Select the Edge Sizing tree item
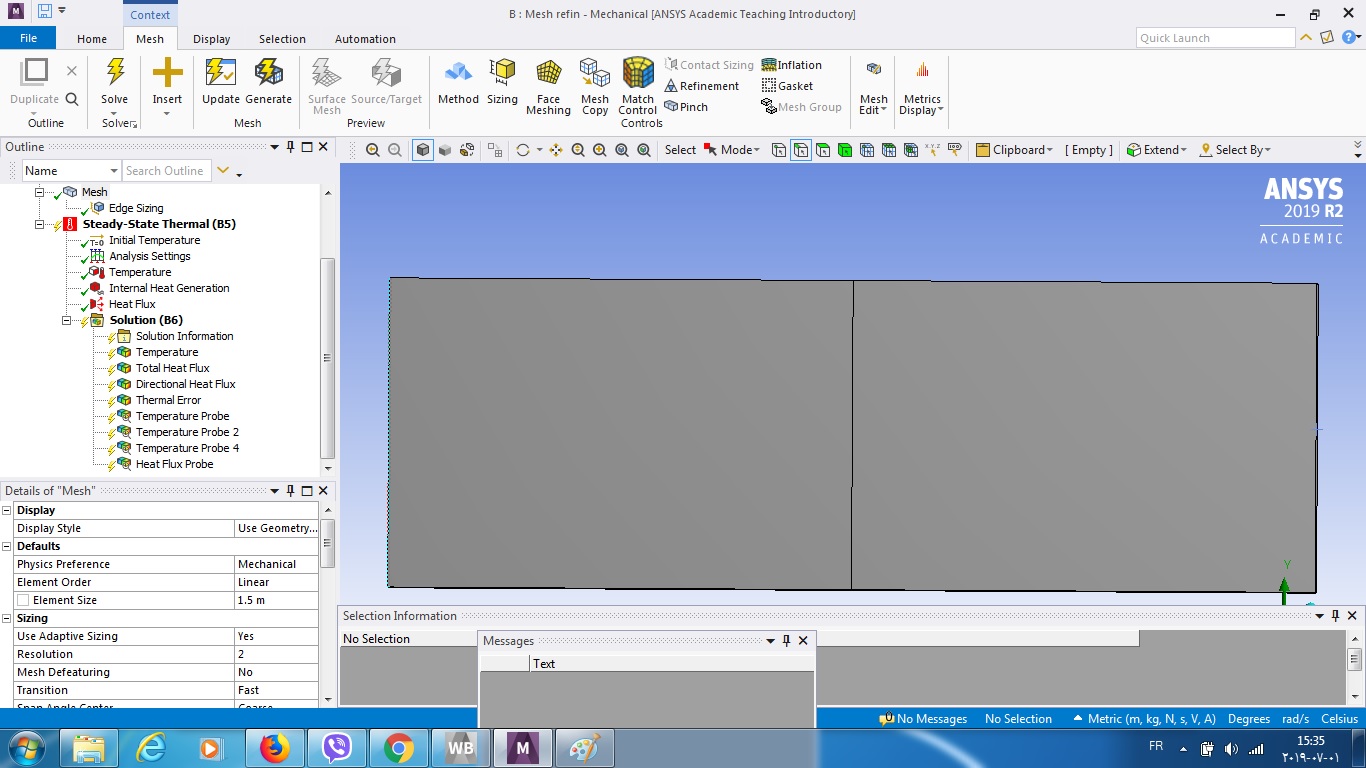Image resolution: width=1366 pixels, height=768 pixels. (136, 208)
